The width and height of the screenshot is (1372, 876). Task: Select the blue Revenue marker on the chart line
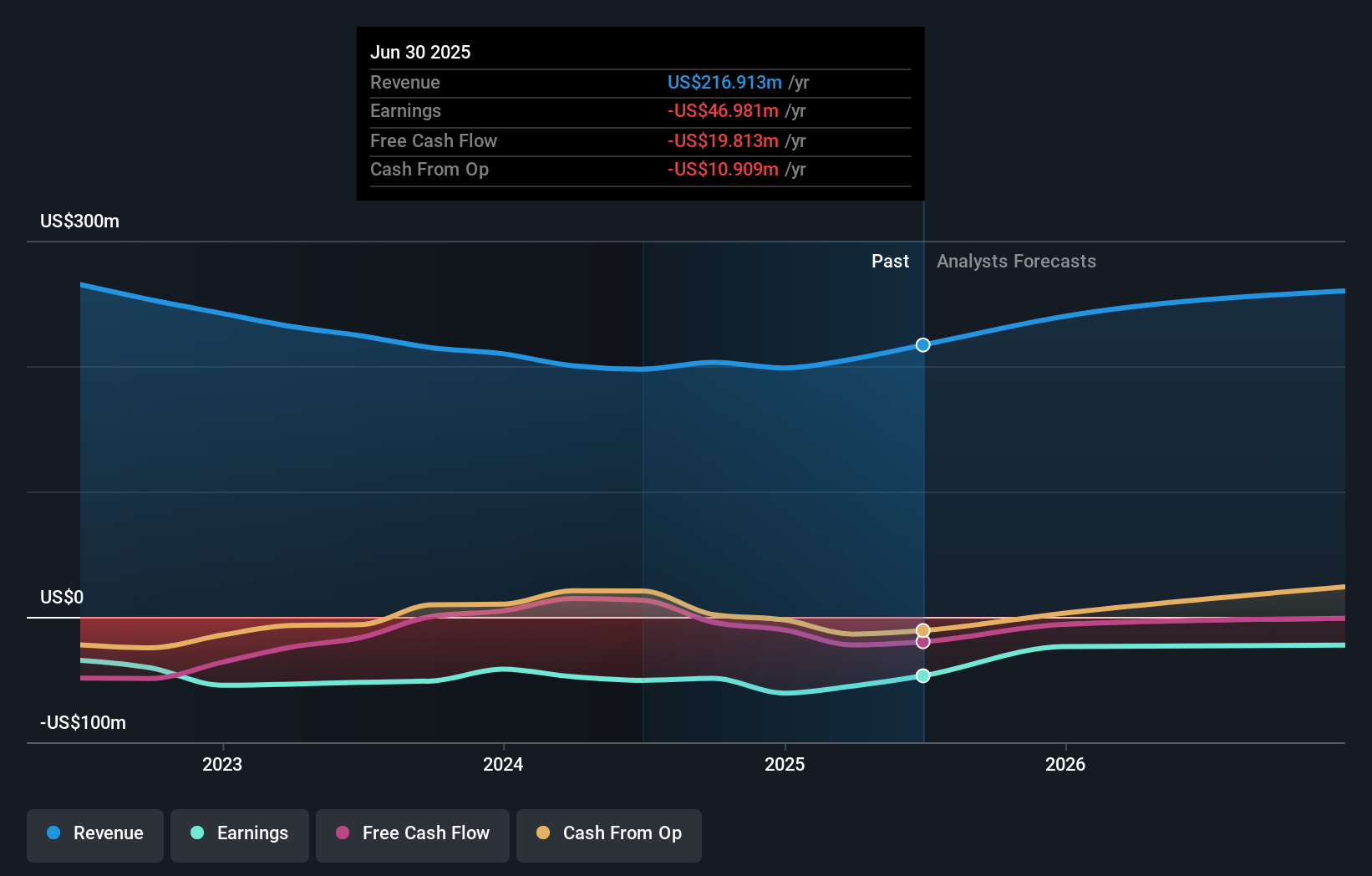click(x=922, y=344)
